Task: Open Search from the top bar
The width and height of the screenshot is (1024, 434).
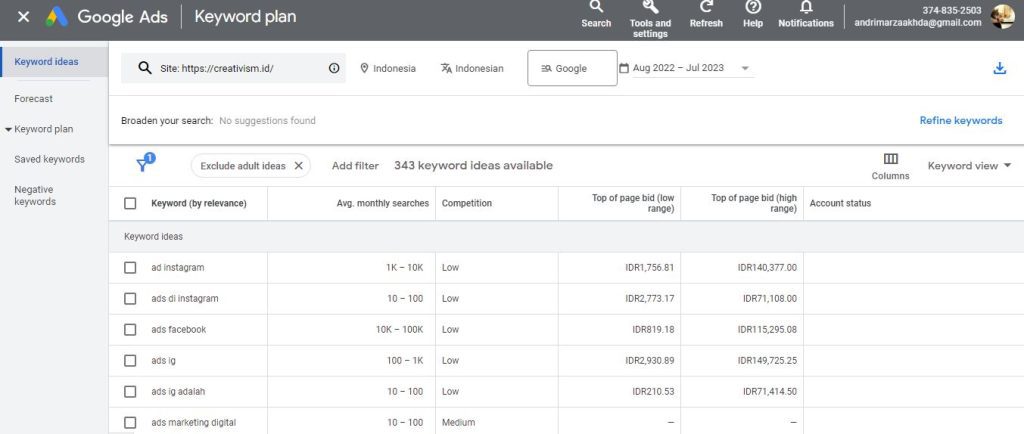Action: click(x=596, y=14)
